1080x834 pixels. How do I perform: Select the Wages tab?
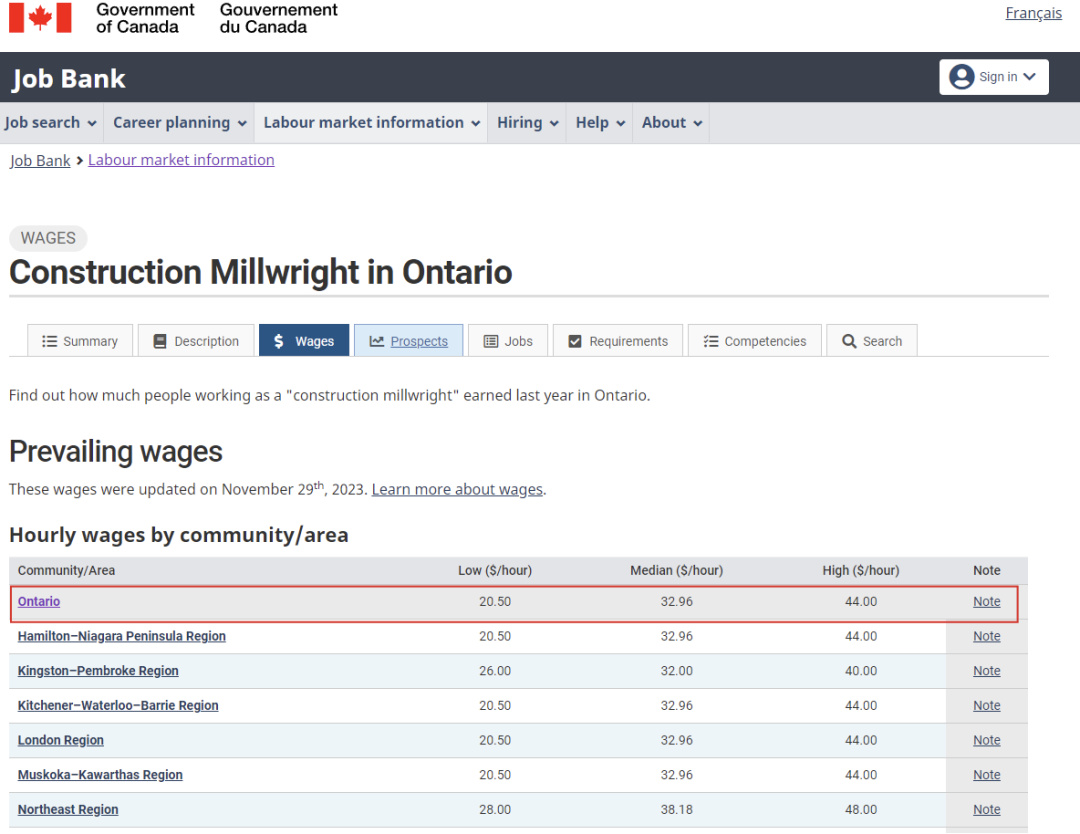tap(304, 341)
